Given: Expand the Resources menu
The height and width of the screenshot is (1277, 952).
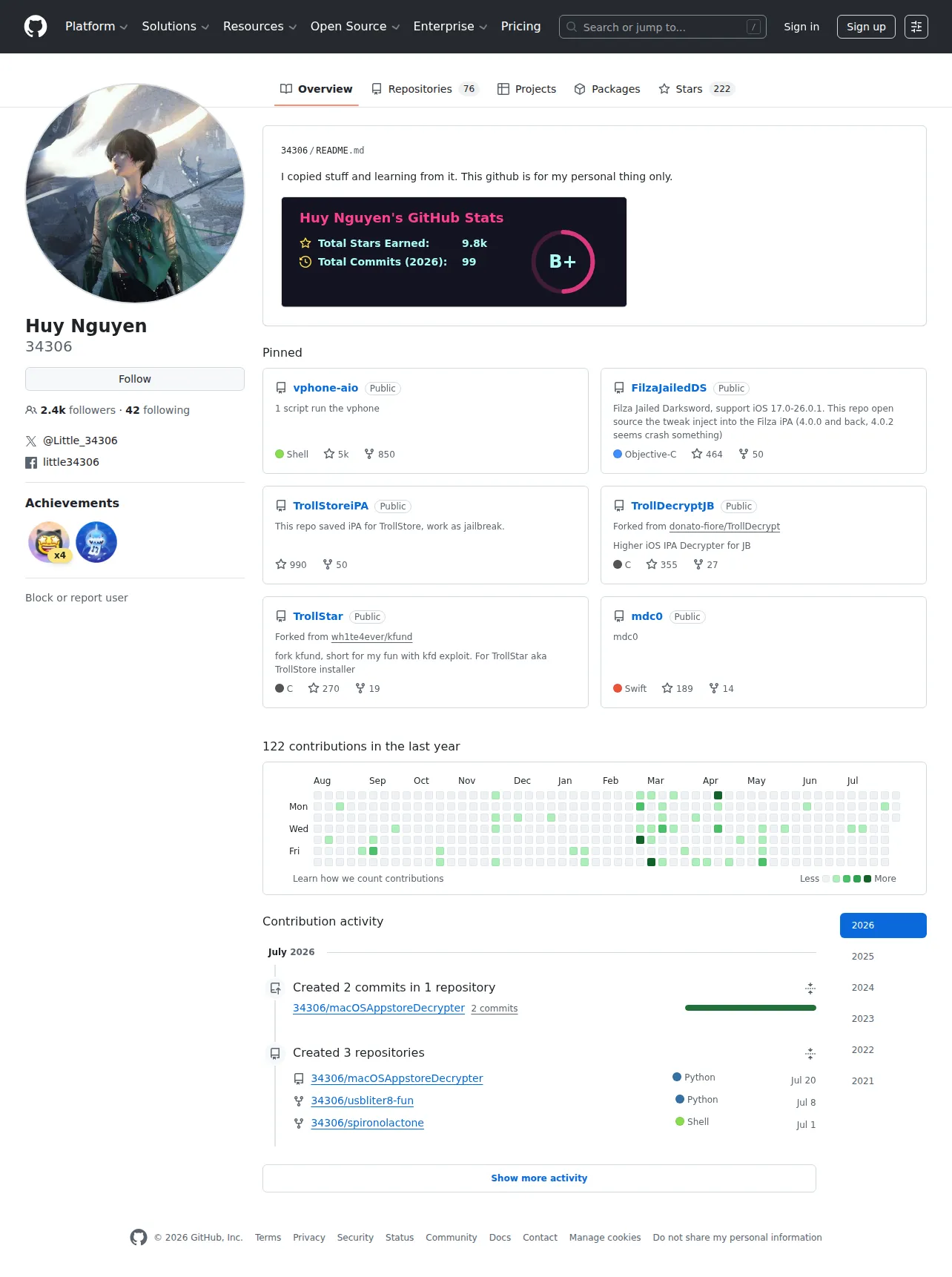Looking at the screenshot, I should 260,27.
